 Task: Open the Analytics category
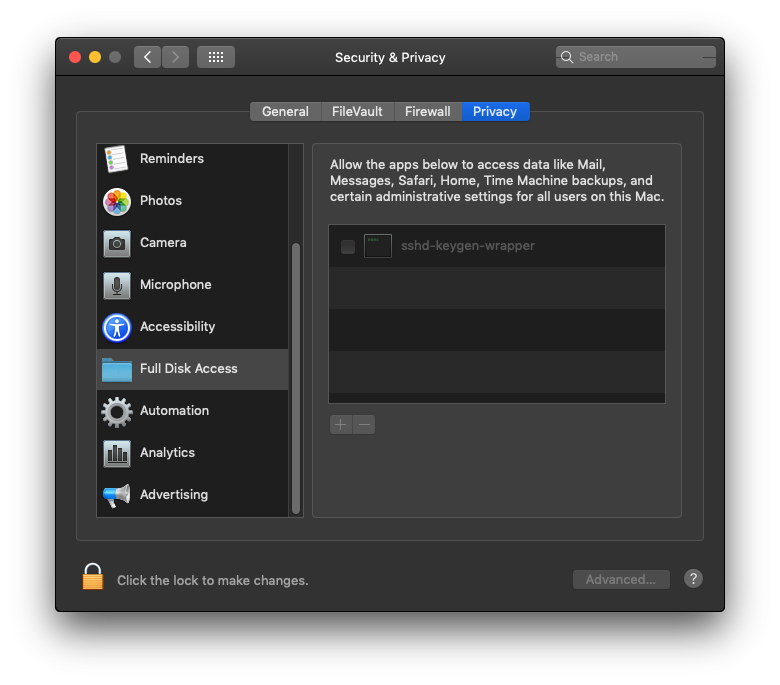pos(167,453)
